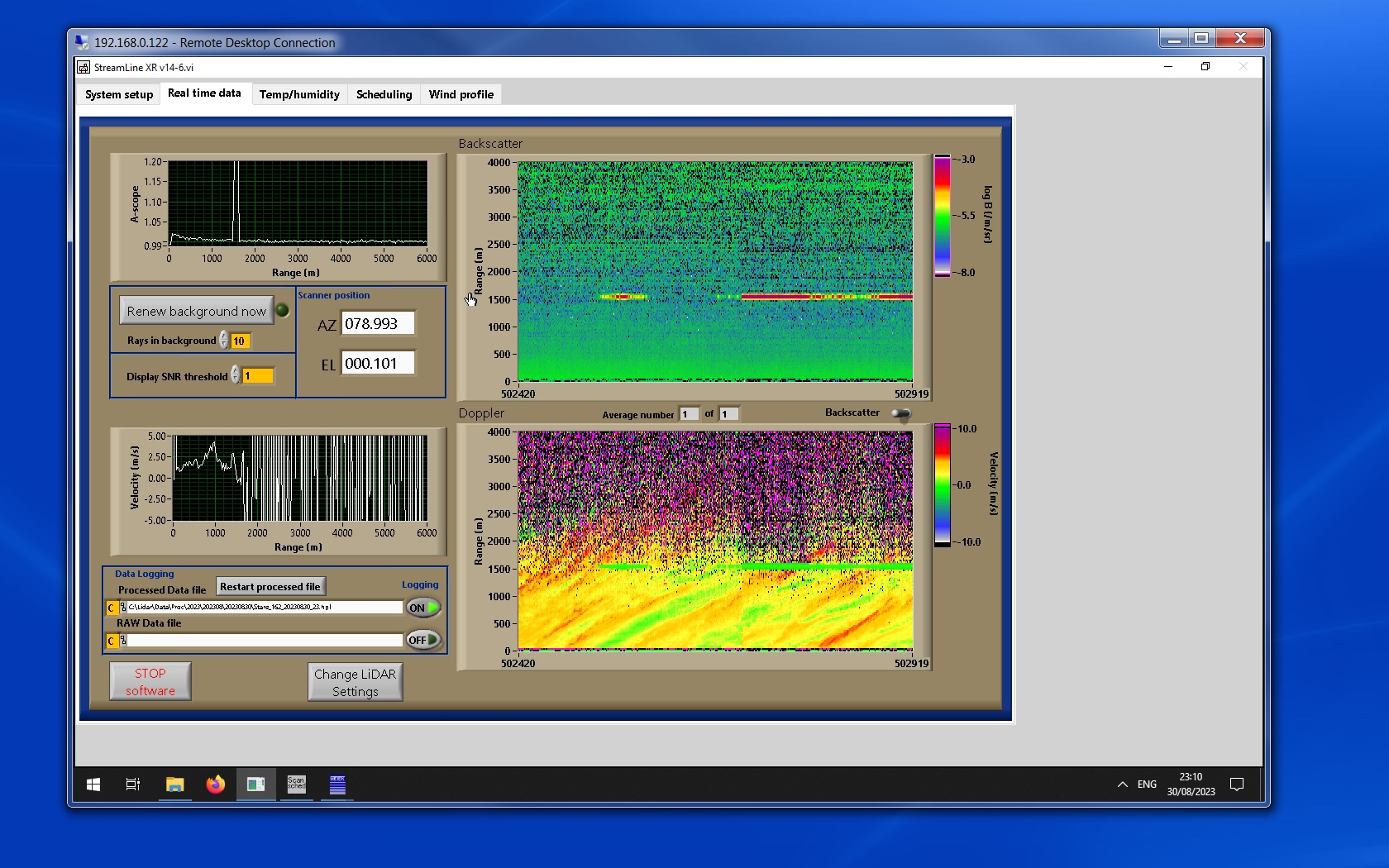Open the notification center icon
The image size is (1389, 868).
[x=1237, y=785]
